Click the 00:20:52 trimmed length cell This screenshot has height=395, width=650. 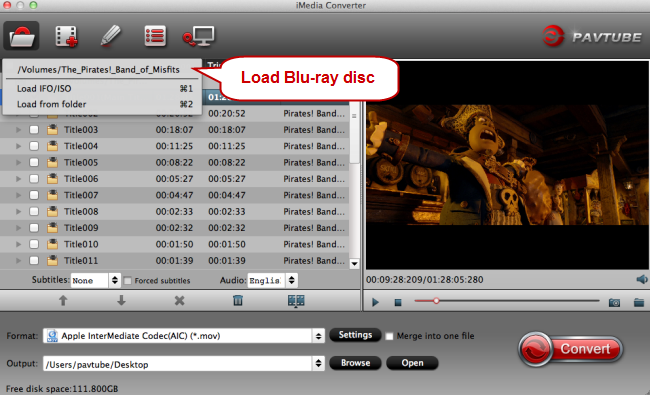pyautogui.click(x=227, y=114)
